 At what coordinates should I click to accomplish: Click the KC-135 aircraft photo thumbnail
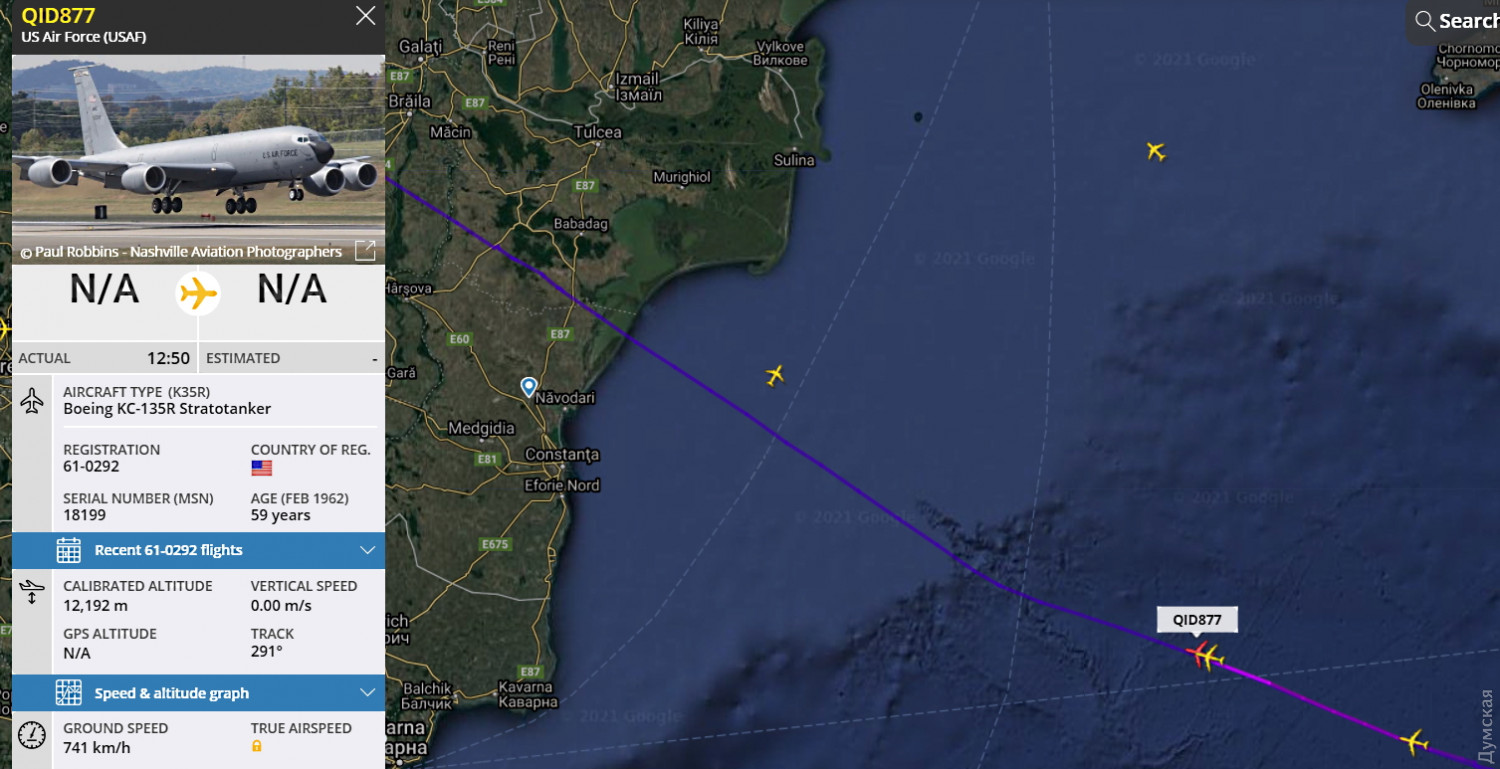point(198,160)
